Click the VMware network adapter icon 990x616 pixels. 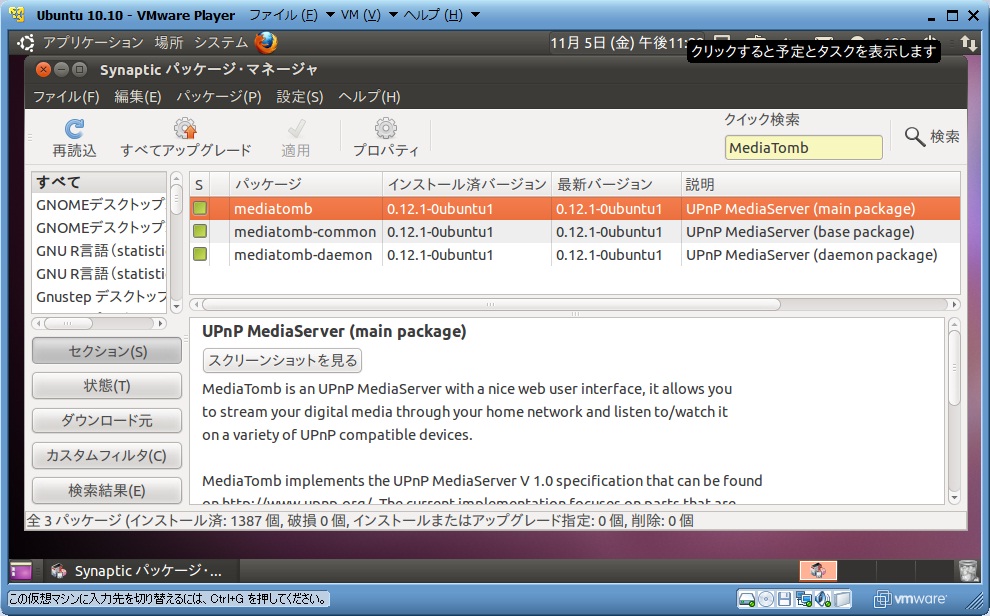804,598
